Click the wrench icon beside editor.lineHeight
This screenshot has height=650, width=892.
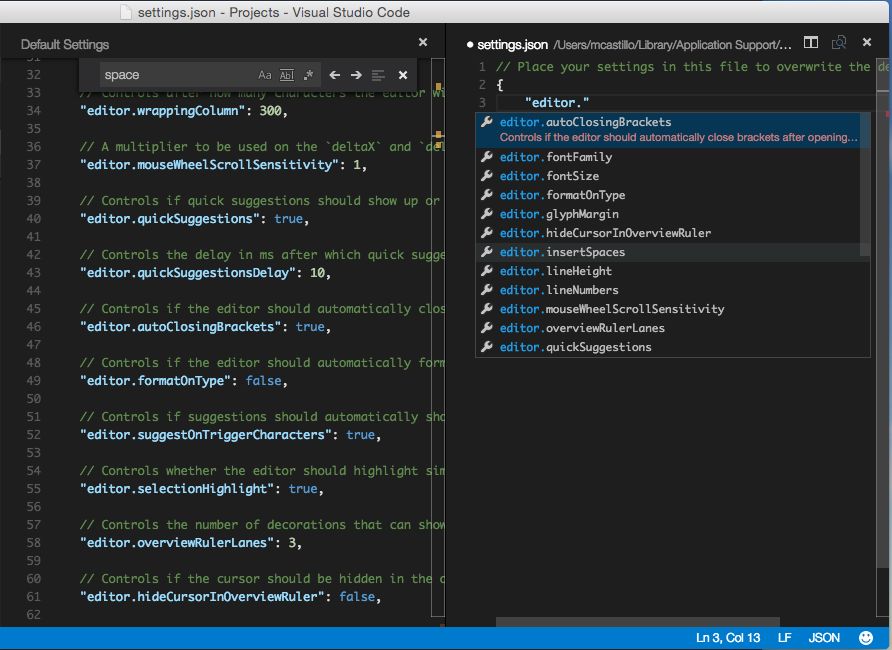coord(487,271)
